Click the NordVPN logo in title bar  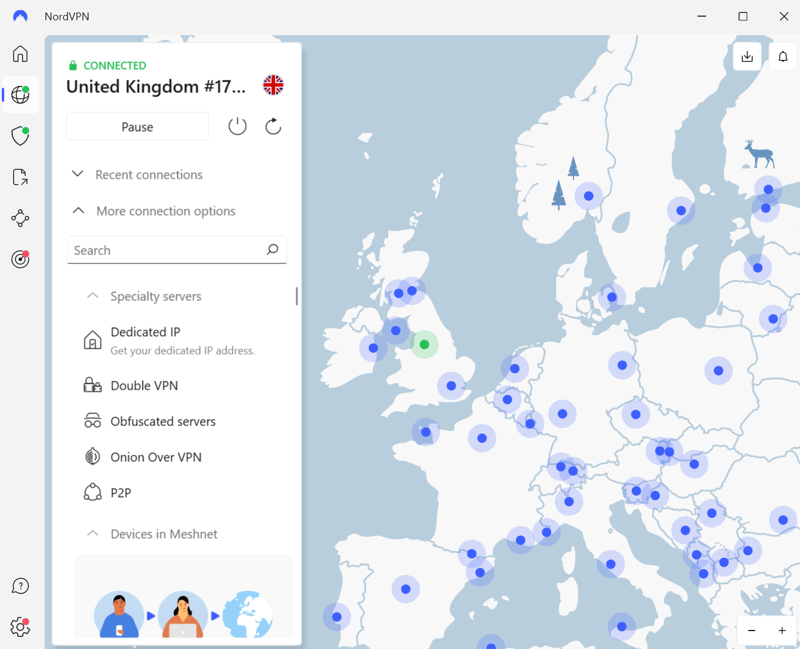(x=20, y=16)
